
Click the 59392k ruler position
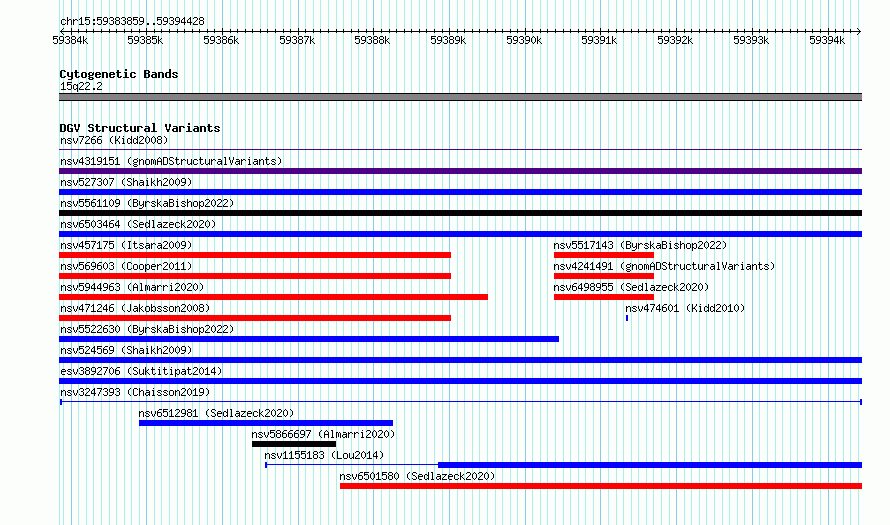tap(675, 40)
